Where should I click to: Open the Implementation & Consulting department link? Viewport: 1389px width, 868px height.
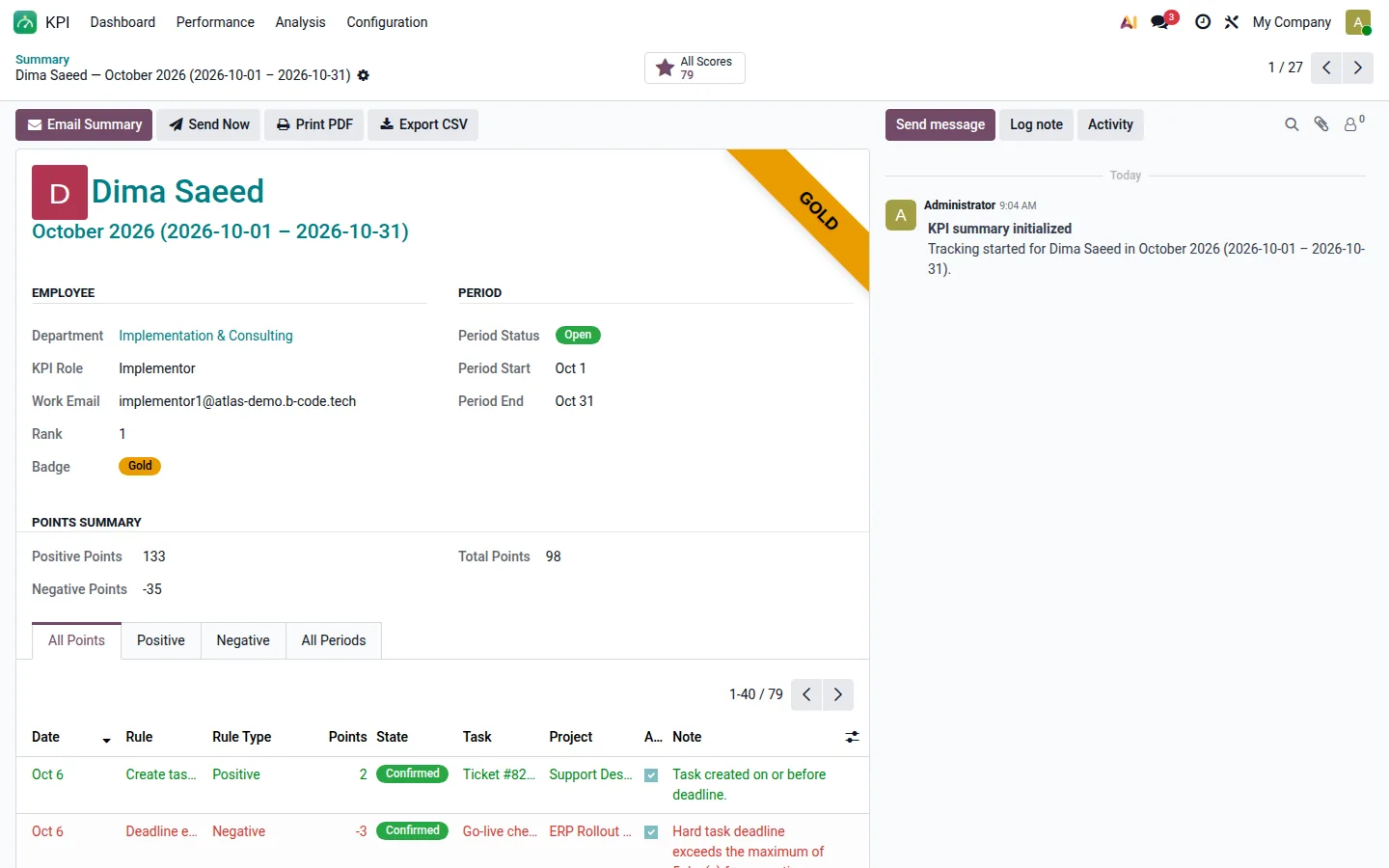(205, 336)
